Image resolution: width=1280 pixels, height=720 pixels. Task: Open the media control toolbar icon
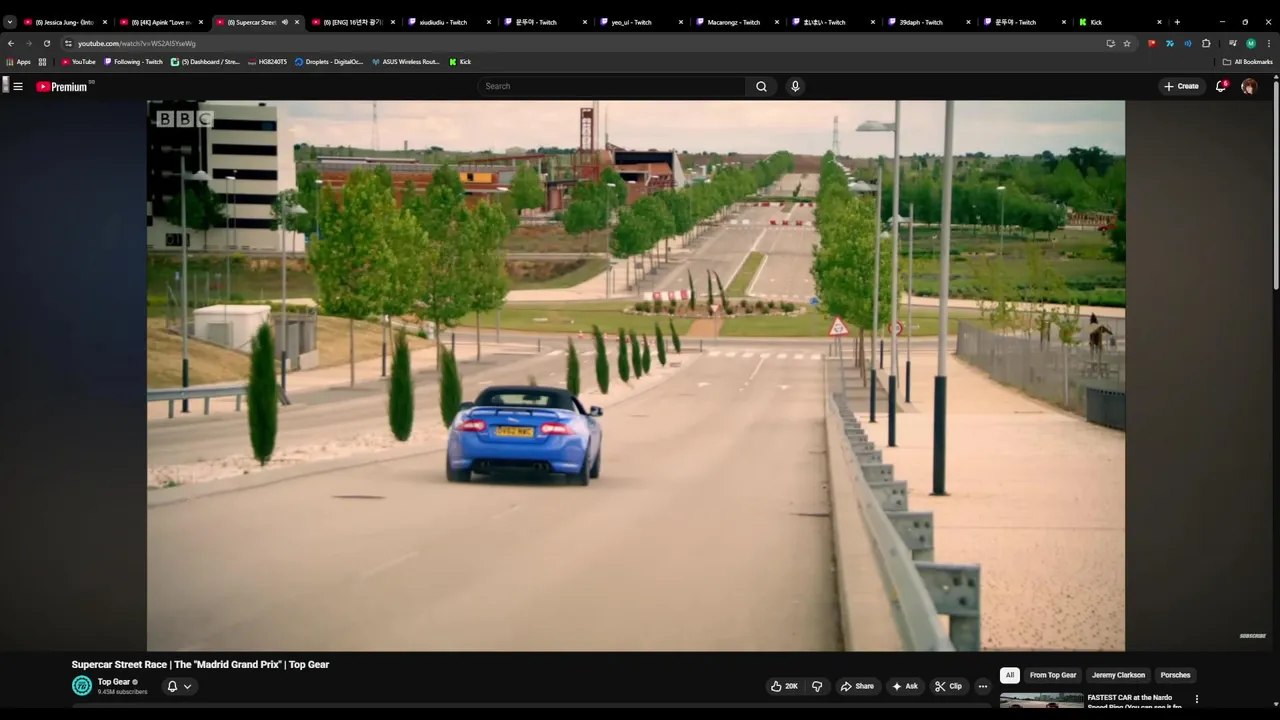(1233, 43)
